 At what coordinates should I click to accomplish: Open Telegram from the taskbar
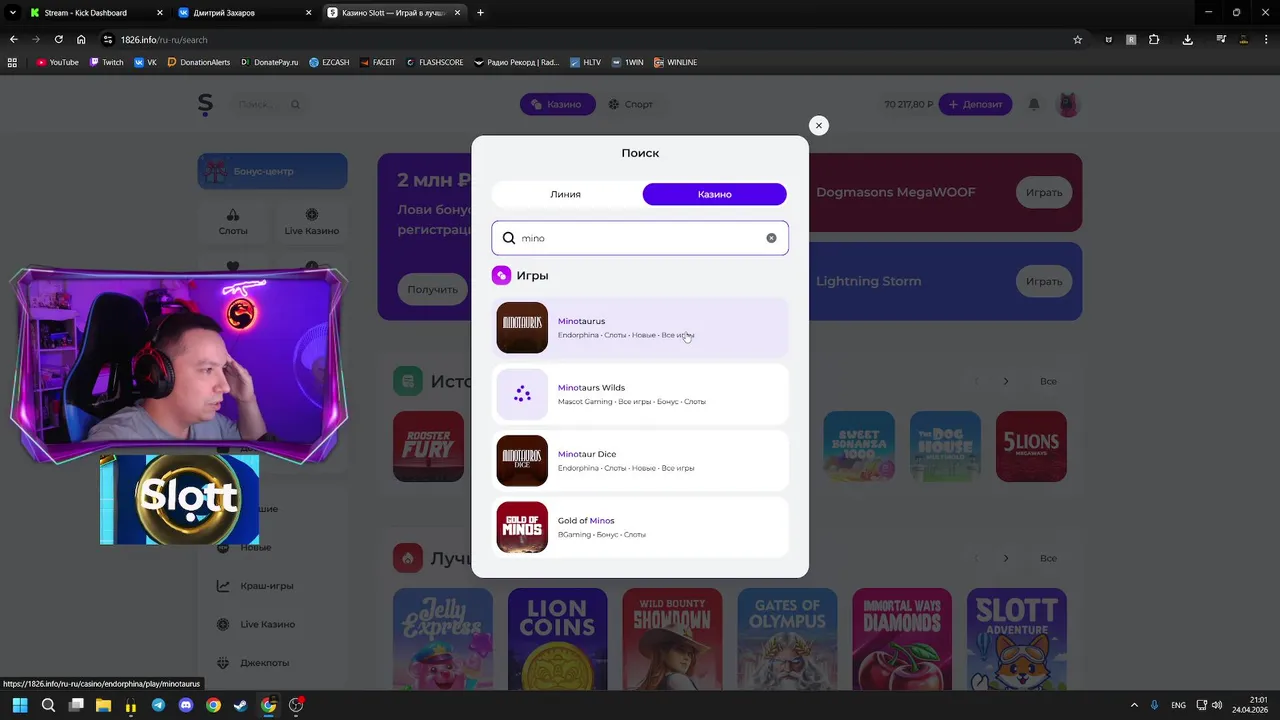(x=158, y=705)
